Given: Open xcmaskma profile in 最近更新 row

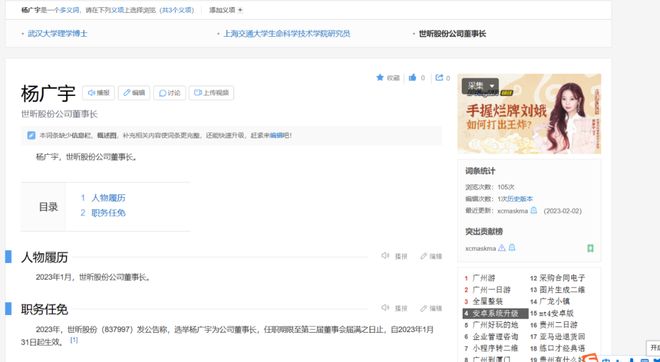Looking at the screenshot, I should click(512, 211).
